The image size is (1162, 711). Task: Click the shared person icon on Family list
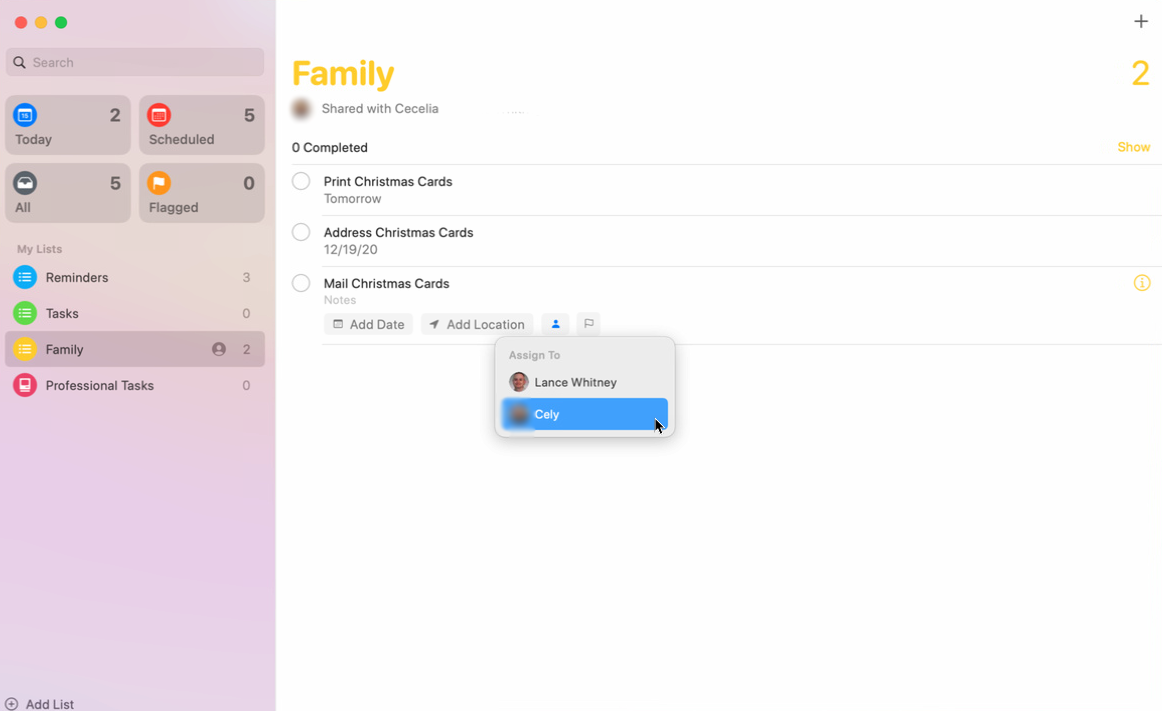[218, 349]
